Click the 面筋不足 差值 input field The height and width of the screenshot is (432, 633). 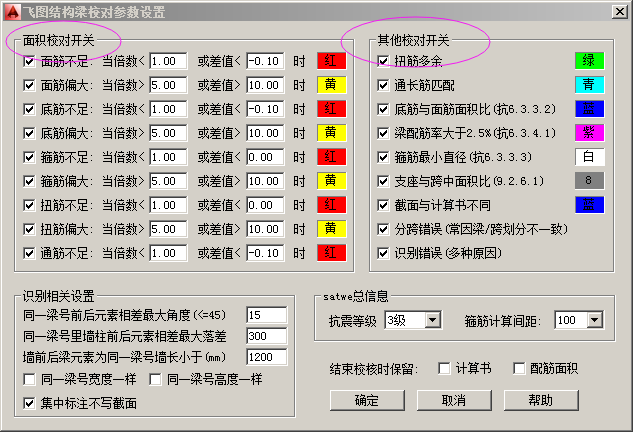[265, 61]
